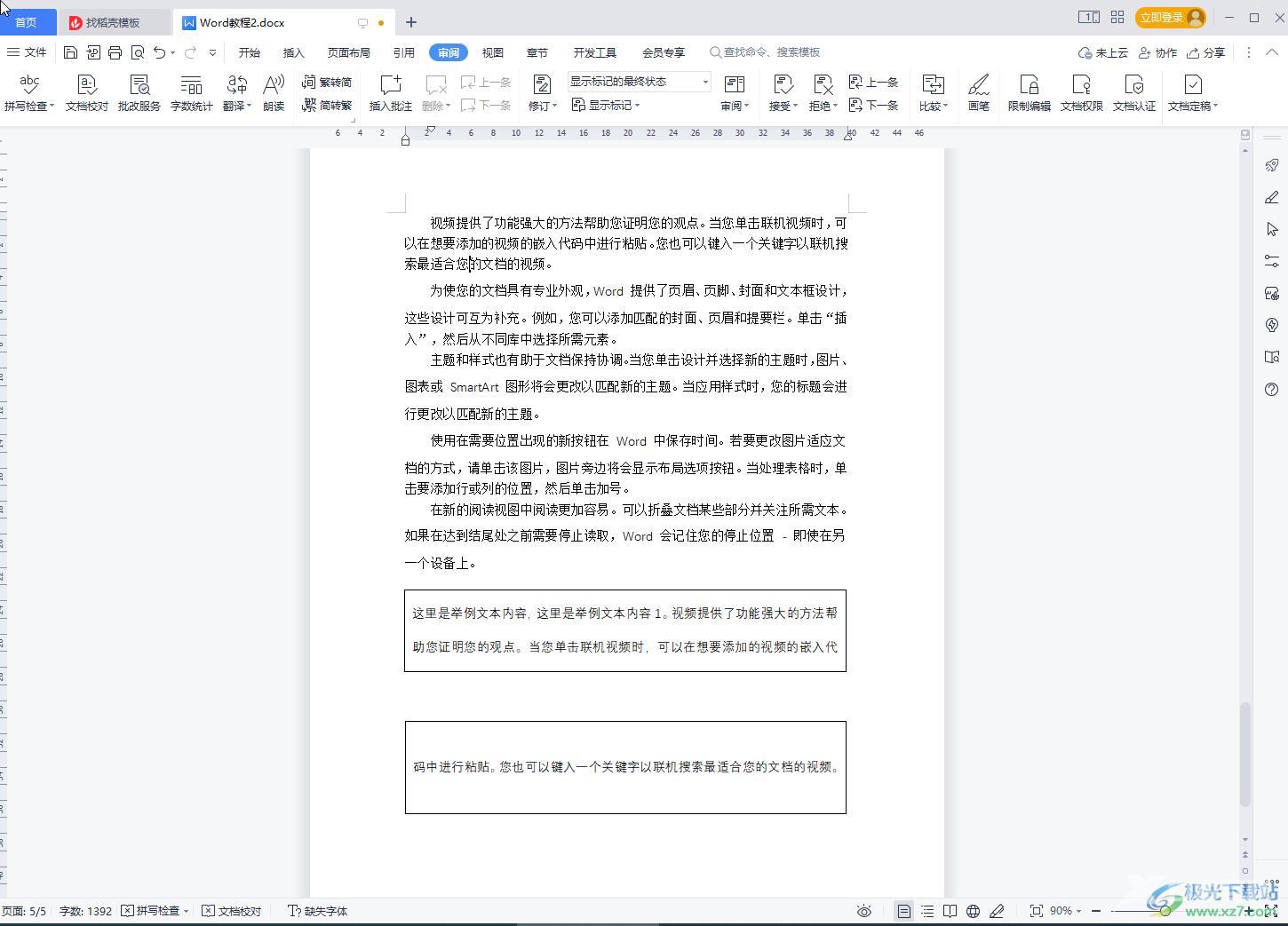
Task: Insert a comment with 插入批注
Action: click(x=391, y=92)
